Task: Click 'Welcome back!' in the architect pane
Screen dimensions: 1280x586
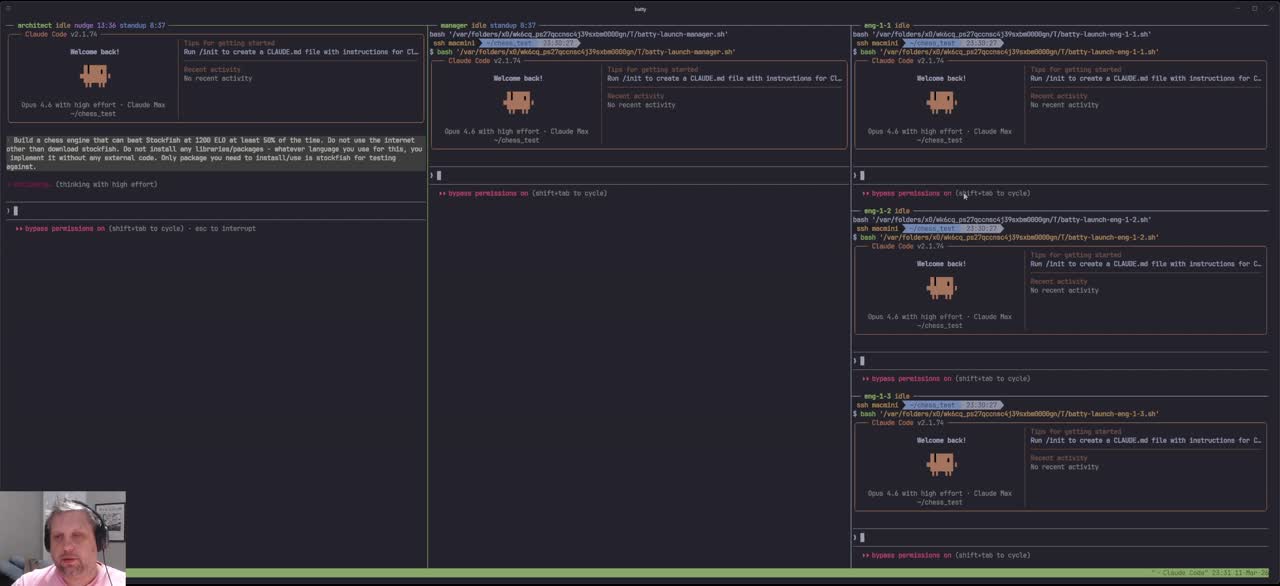Action: [95, 52]
